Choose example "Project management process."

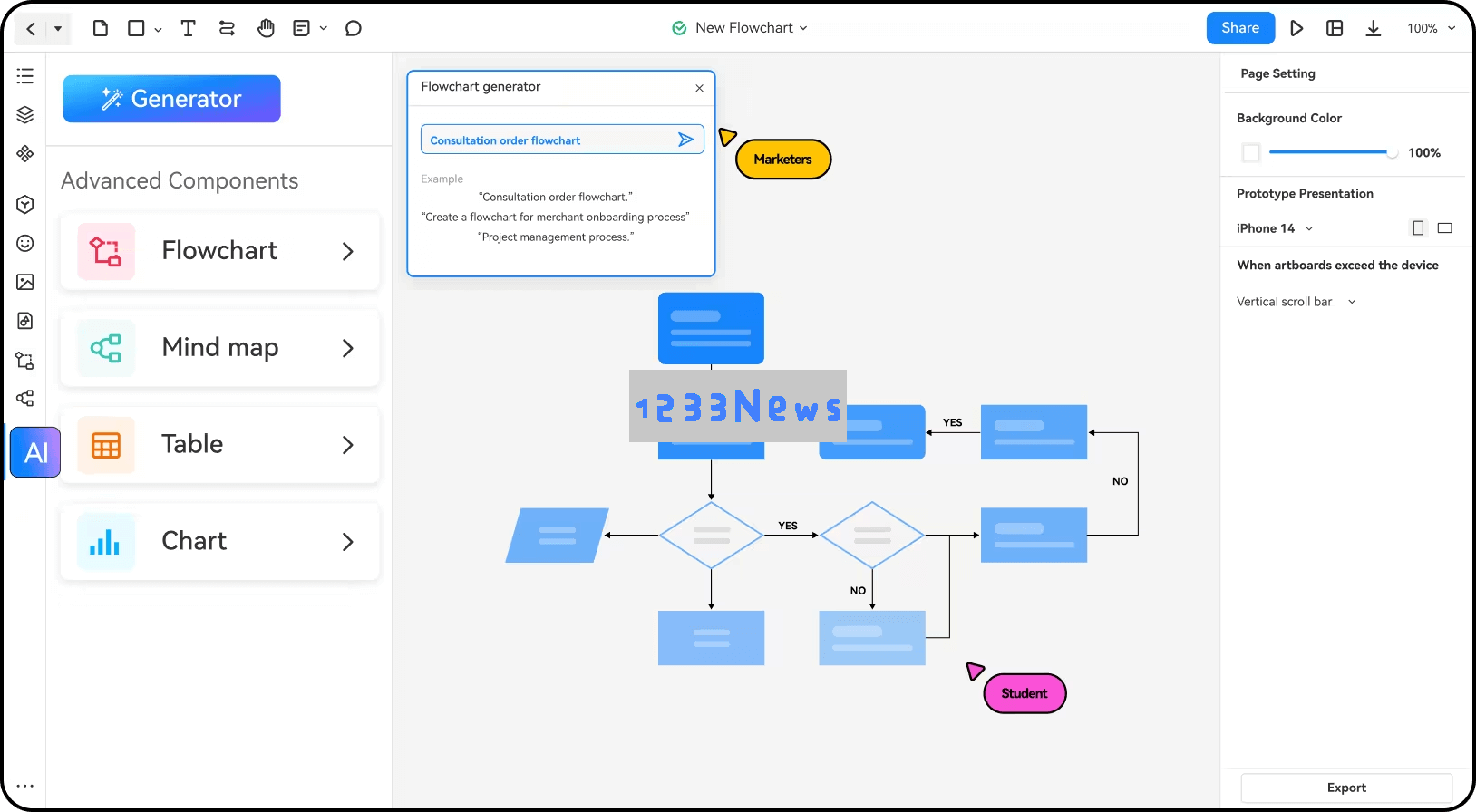click(x=556, y=237)
